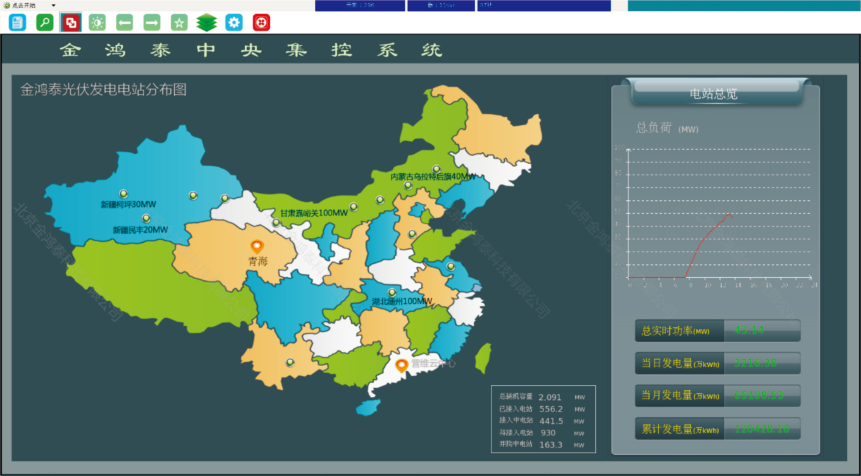Open settings with the blue gear icon

point(233,22)
